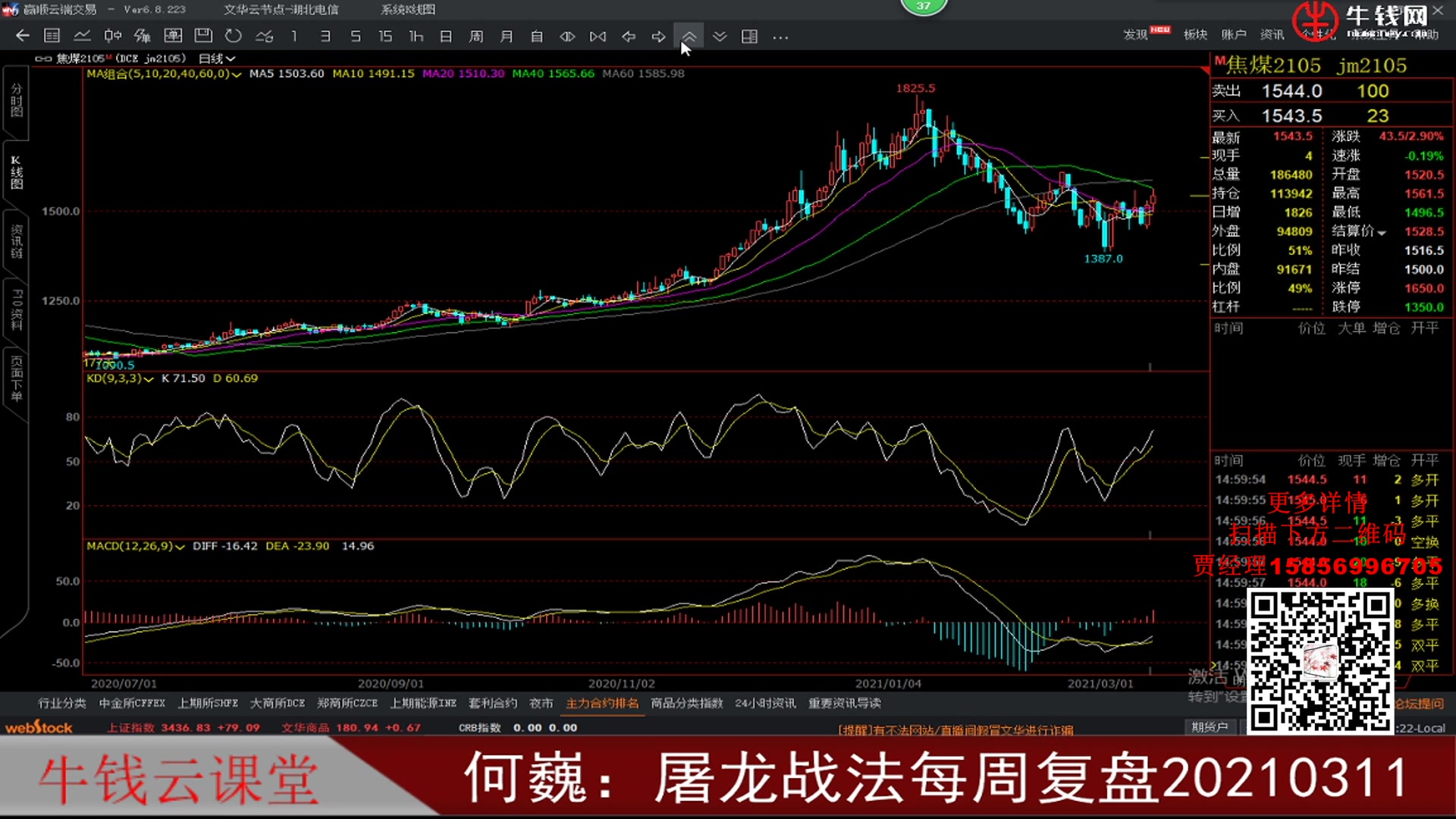
Task: Open the drawing tools icon
Action: [x=143, y=36]
